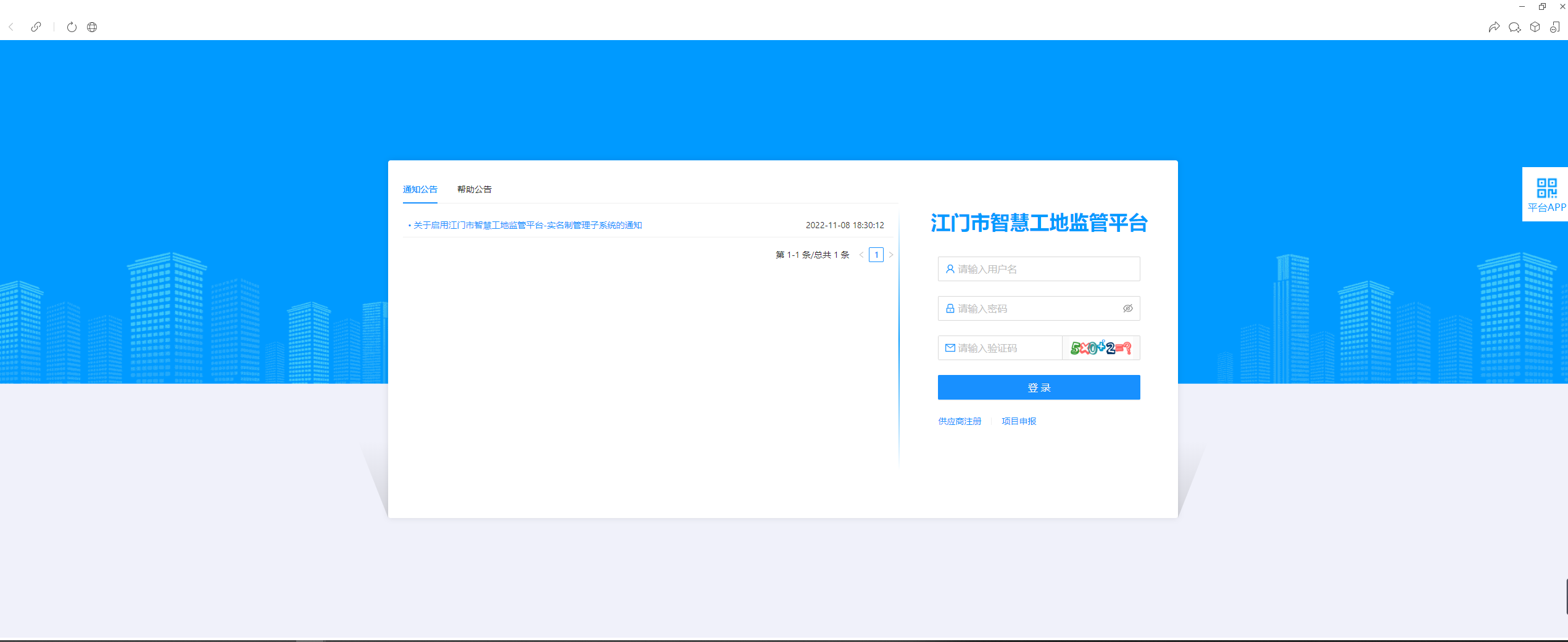Screen dimensions: 1568x642
Task: Reload the page with the refresh icon
Action: point(72,27)
